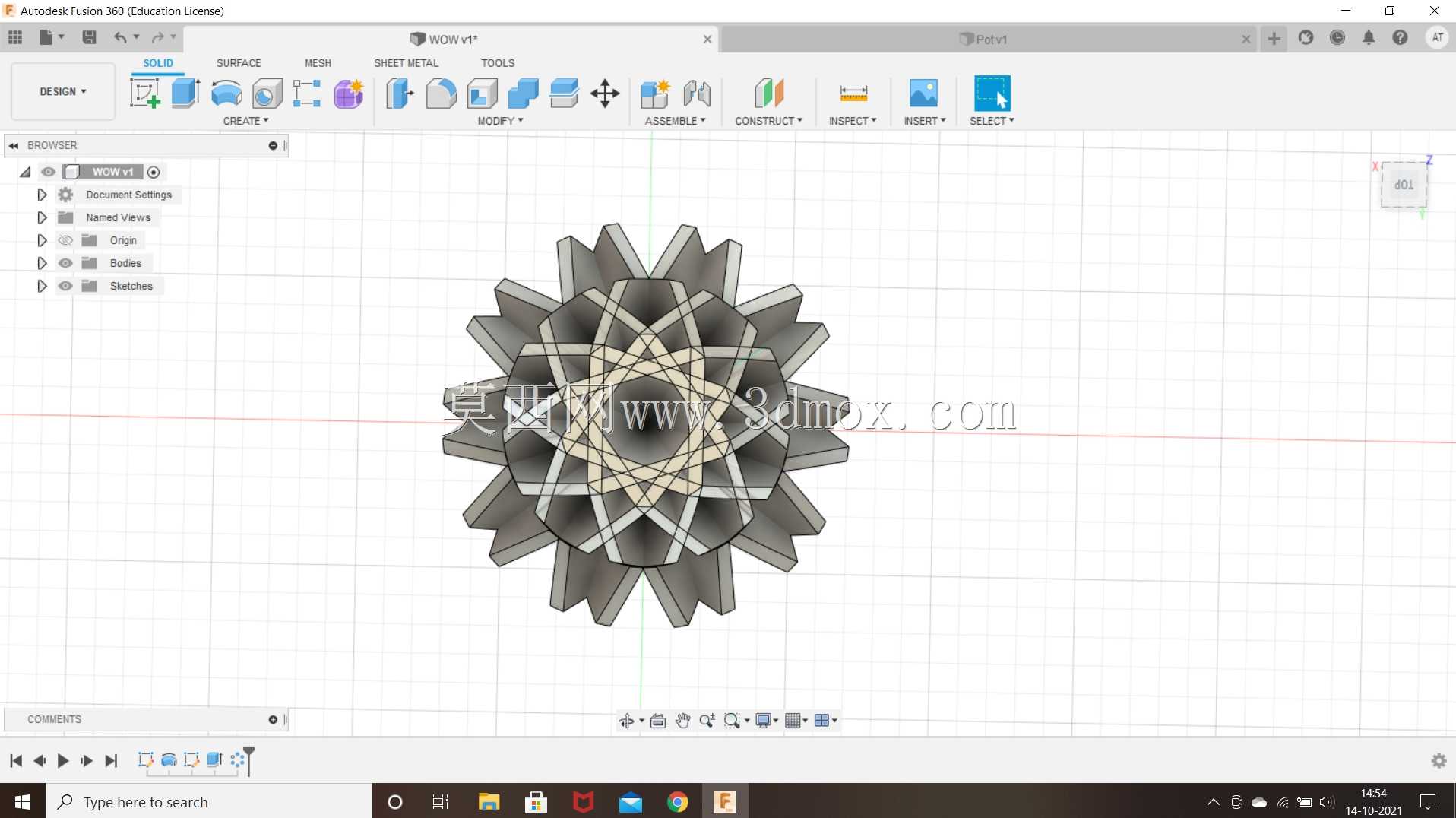Open the DESIGN workspace dropdown
This screenshot has width=1456, height=818.
63,91
